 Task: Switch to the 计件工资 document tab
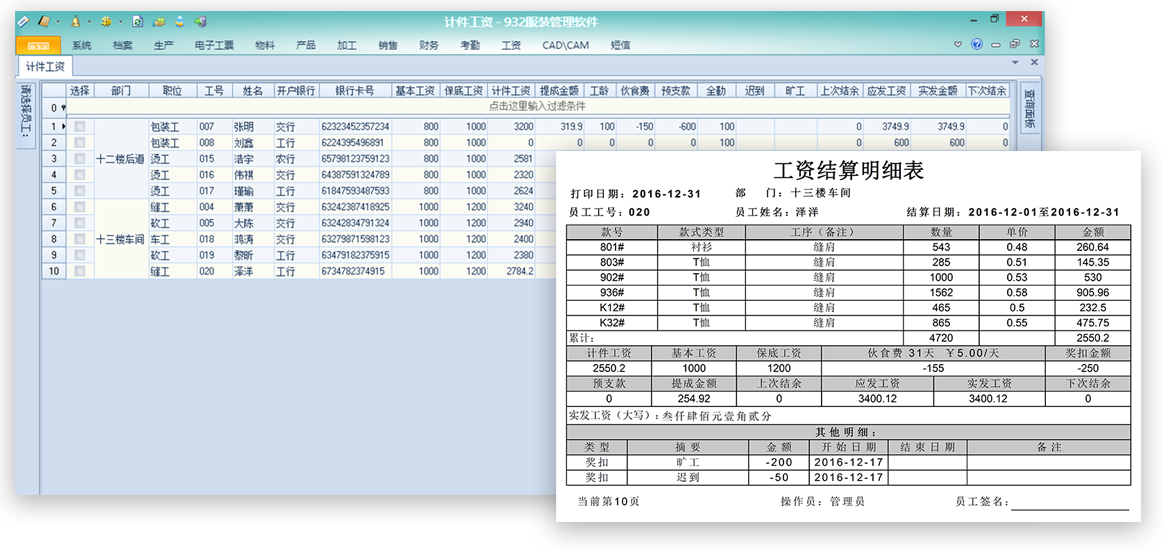[x=45, y=66]
